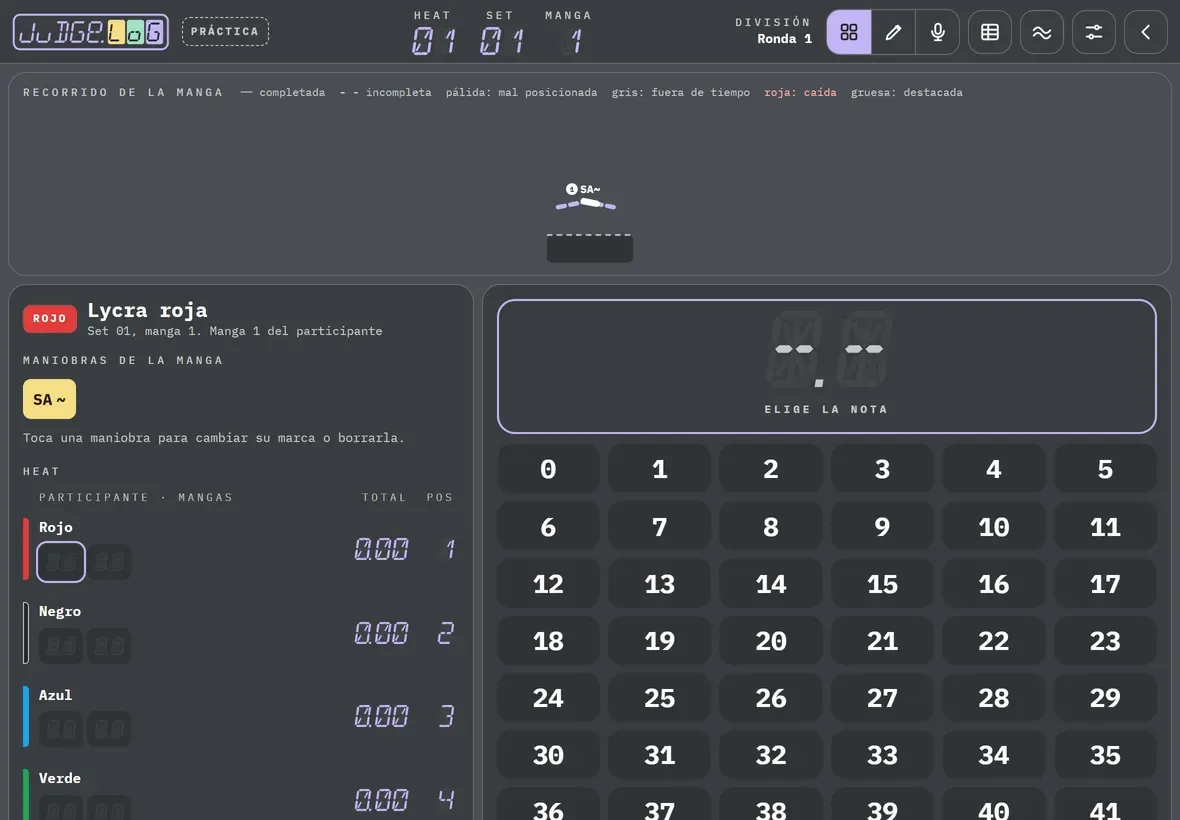Click the JudgeLog logo
The width and height of the screenshot is (1180, 820).
coord(91,32)
